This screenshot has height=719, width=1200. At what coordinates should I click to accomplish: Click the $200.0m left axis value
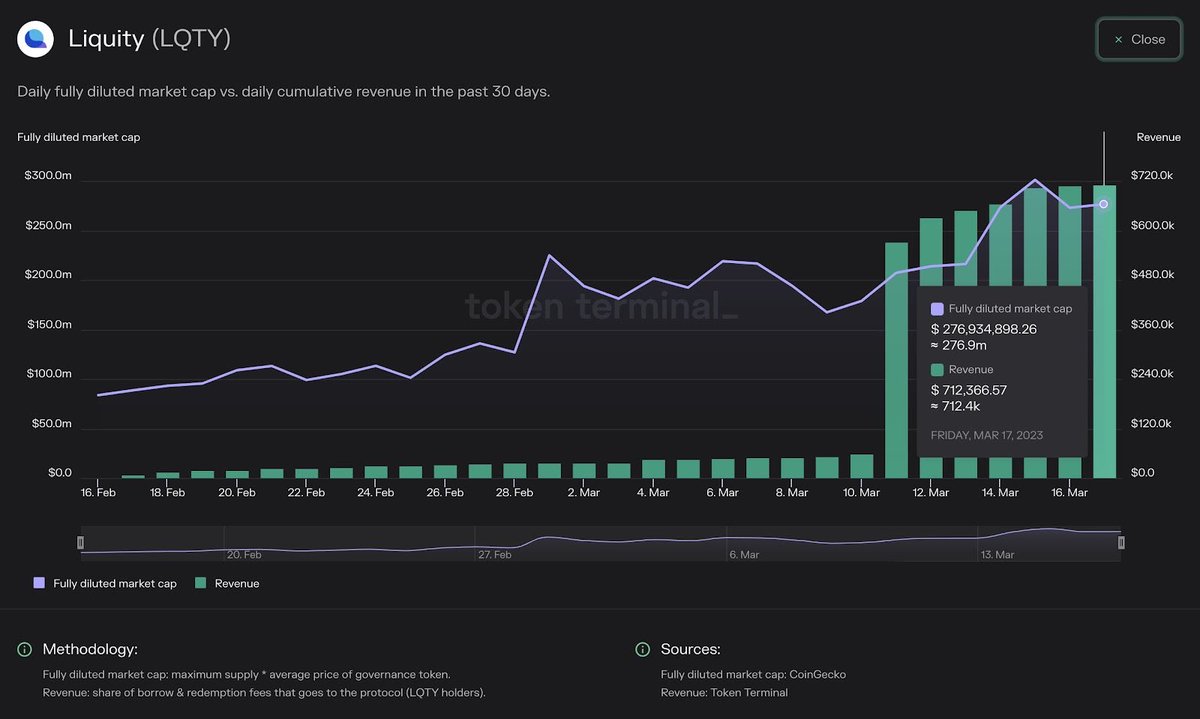(48, 275)
